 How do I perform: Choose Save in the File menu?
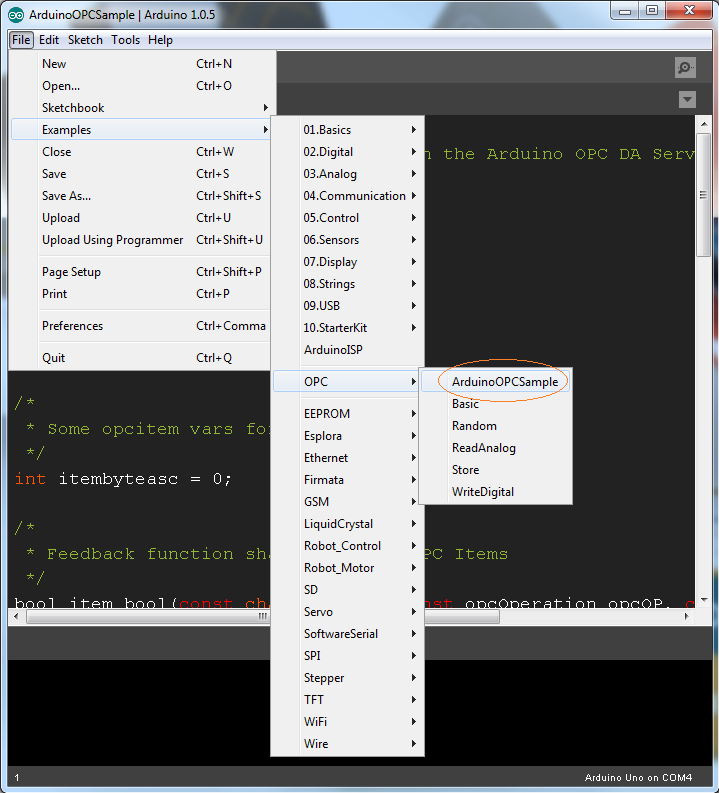tap(141, 174)
